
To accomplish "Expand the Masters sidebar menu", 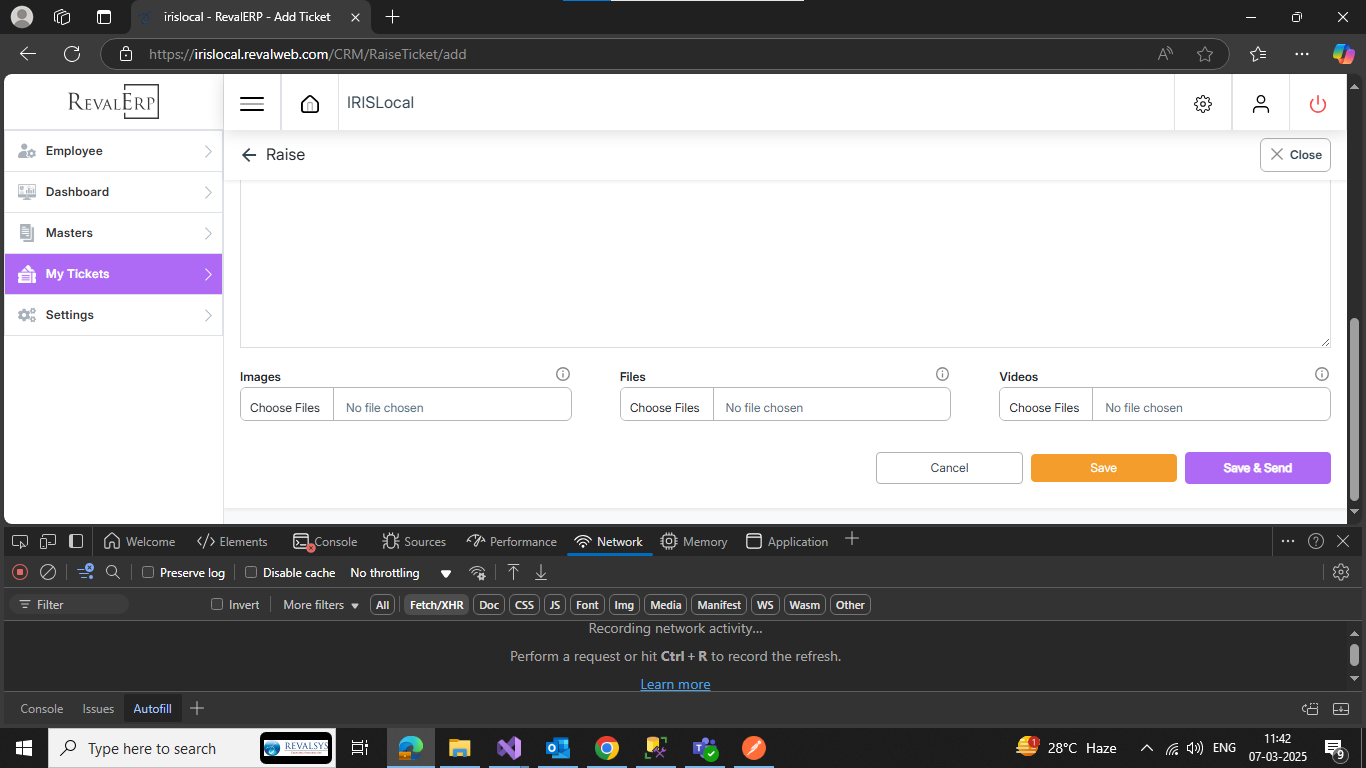I will click(113, 233).
